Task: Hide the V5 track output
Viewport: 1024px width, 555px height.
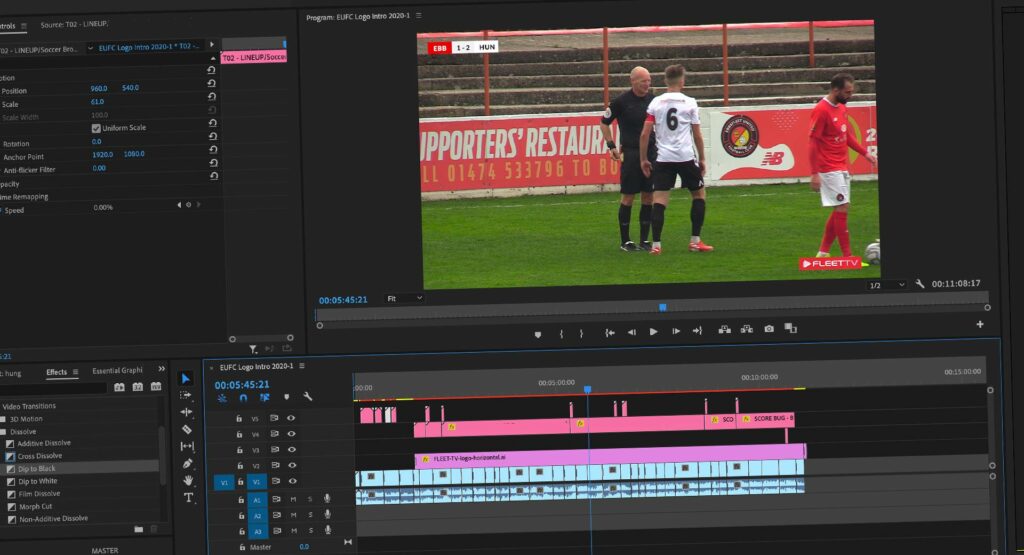Action: pyautogui.click(x=291, y=418)
